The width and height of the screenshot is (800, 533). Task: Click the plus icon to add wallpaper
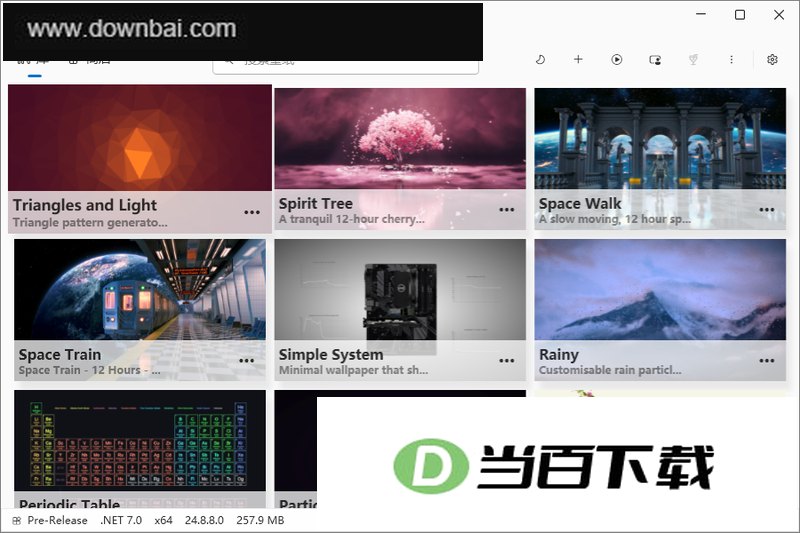578,60
